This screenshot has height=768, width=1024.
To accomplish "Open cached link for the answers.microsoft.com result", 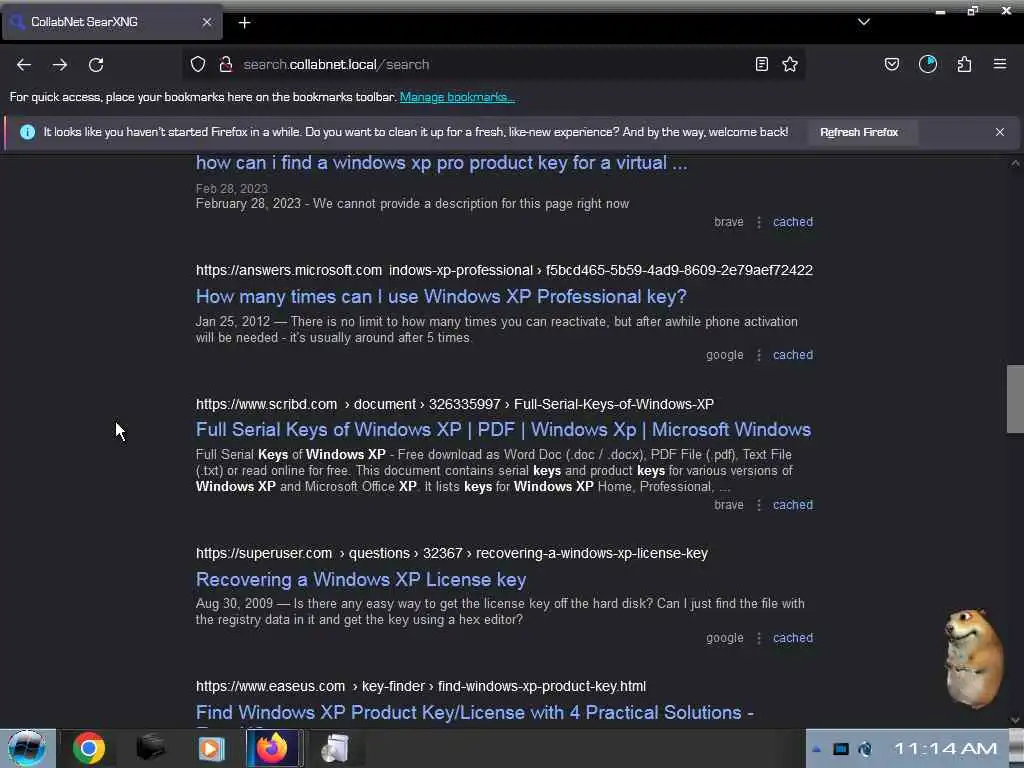I will pyautogui.click(x=793, y=355).
